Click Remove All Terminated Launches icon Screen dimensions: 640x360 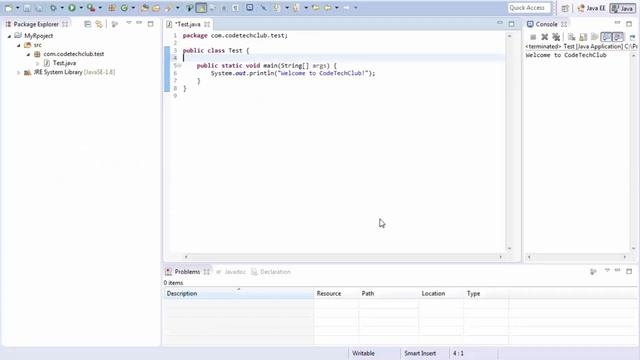click(x=556, y=37)
